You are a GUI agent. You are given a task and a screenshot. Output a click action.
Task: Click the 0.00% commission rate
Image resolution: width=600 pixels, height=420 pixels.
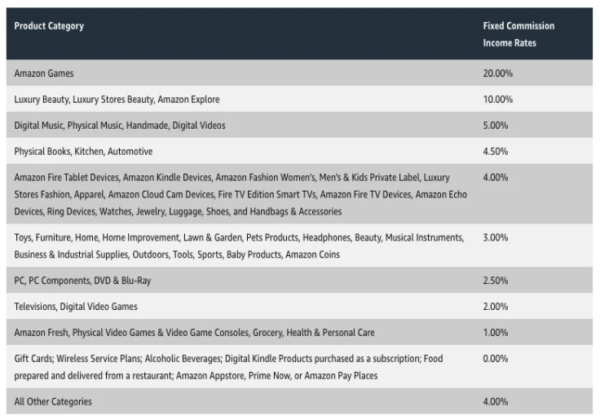[496, 357]
